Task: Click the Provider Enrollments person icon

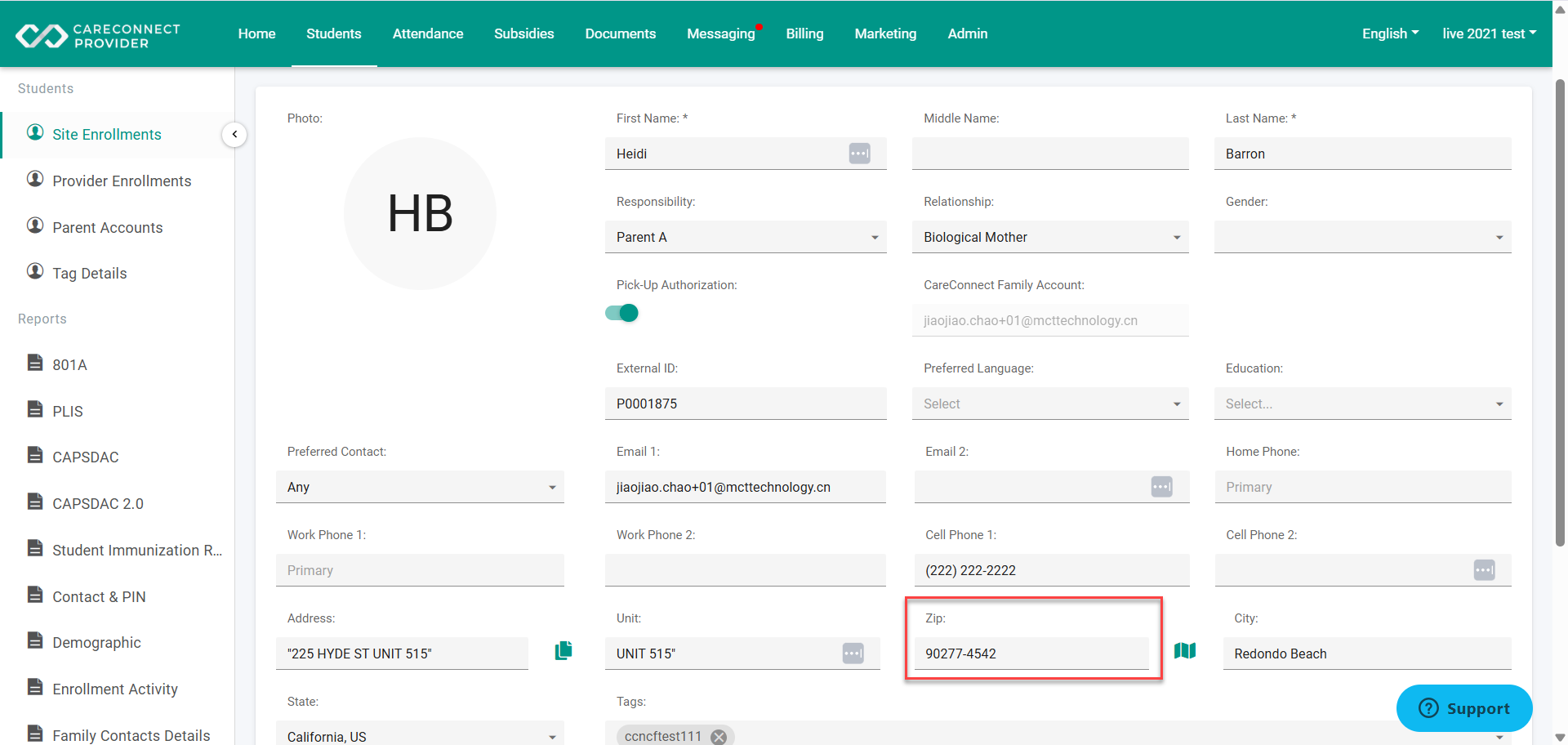Action: pyautogui.click(x=35, y=179)
